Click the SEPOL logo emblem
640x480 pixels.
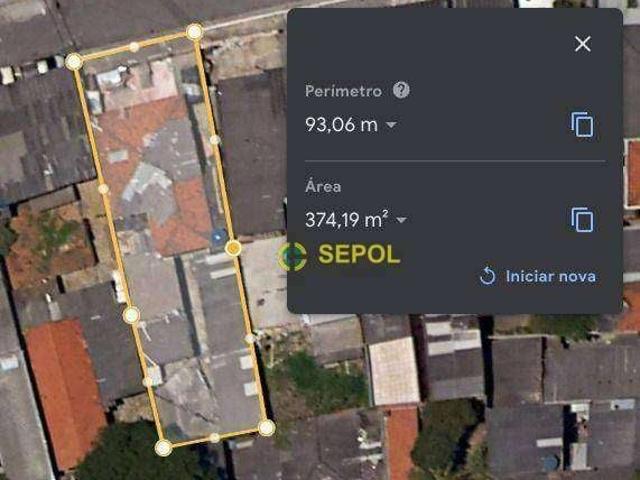click(292, 256)
